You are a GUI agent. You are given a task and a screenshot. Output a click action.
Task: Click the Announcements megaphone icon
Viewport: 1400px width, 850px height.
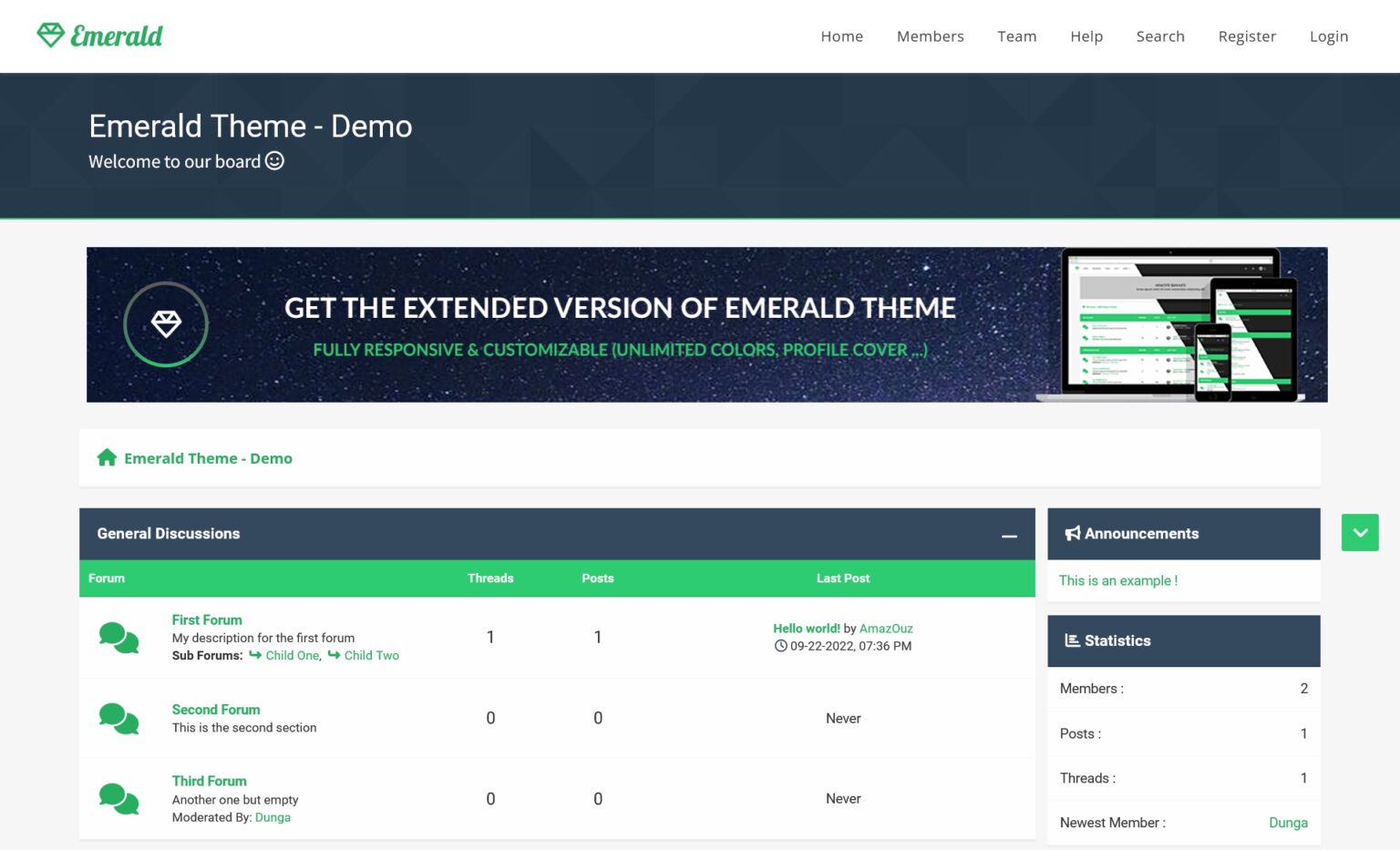(x=1073, y=534)
